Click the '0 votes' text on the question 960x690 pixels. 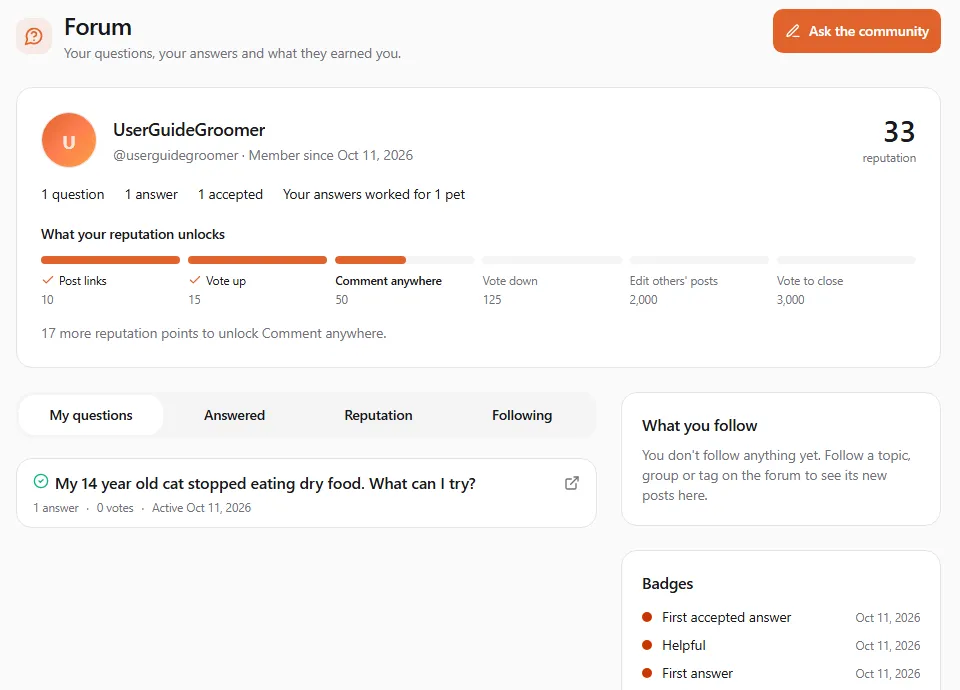coord(115,508)
